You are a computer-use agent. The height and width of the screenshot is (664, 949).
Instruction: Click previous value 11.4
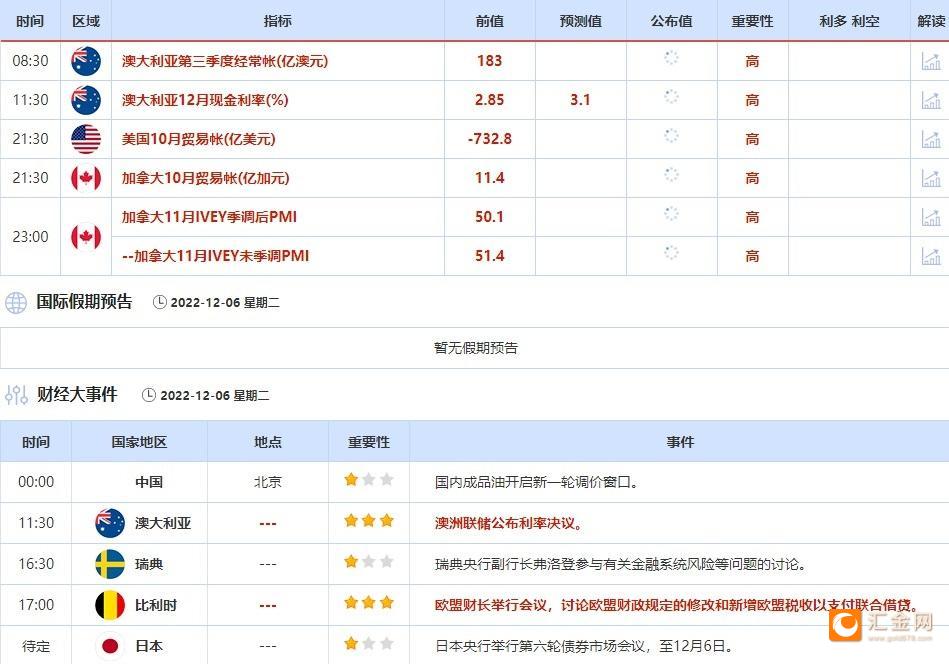tap(490, 178)
